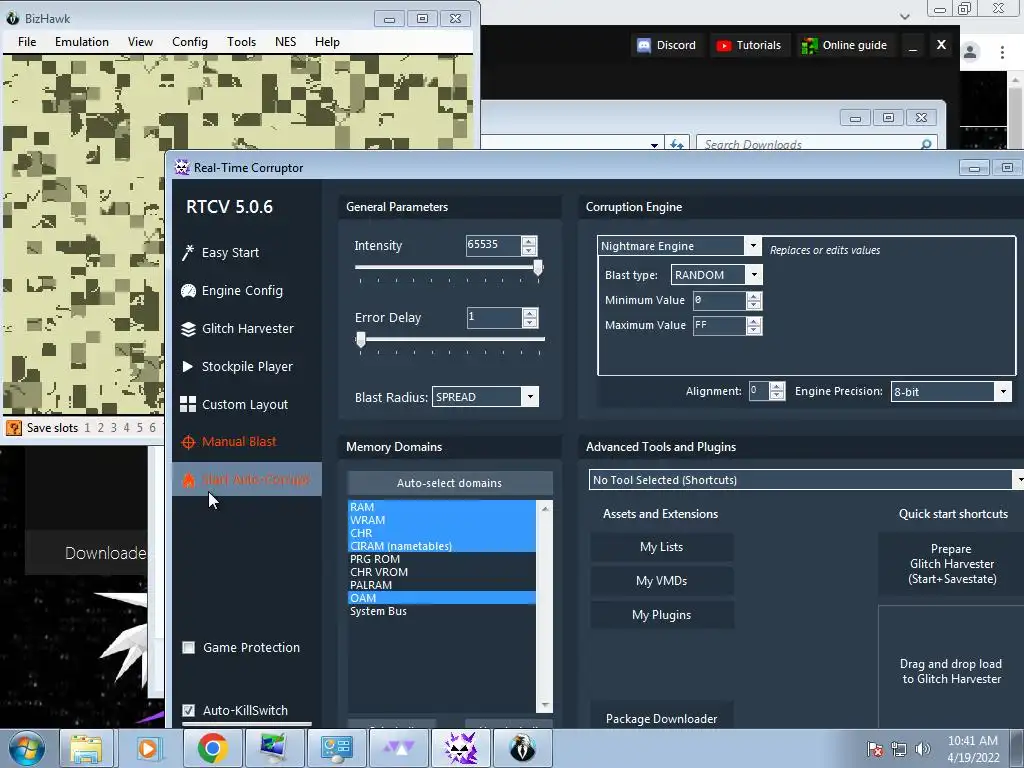
Task: Start Auto-Corrupt in RTCV sidebar
Action: tap(247, 479)
